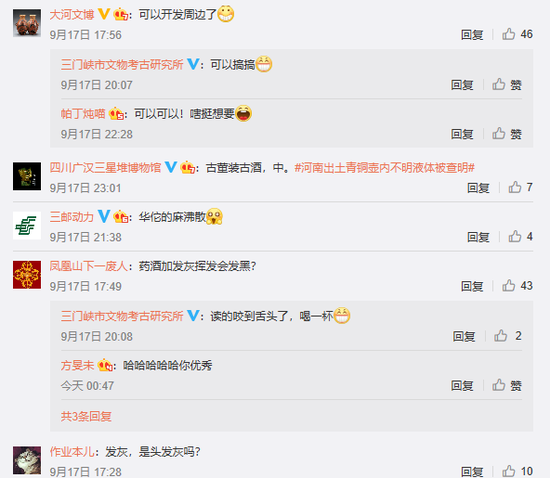Like 大河文博's comment with 46 likes

517,34
